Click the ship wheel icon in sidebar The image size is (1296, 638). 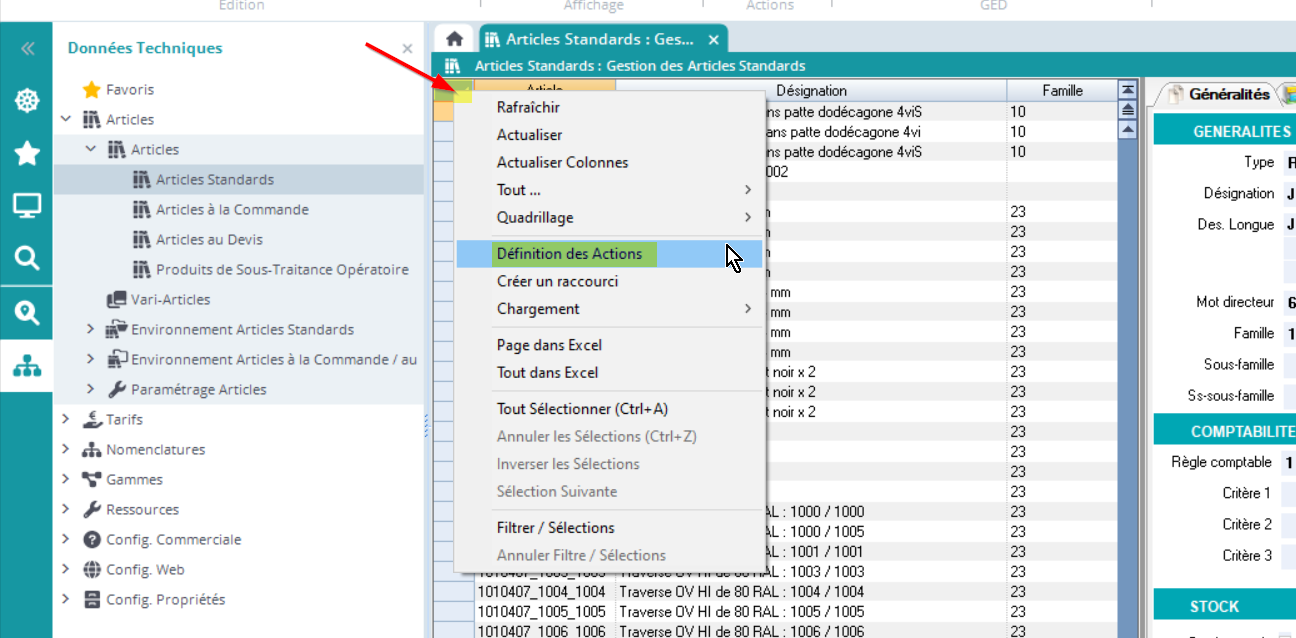coord(26,100)
